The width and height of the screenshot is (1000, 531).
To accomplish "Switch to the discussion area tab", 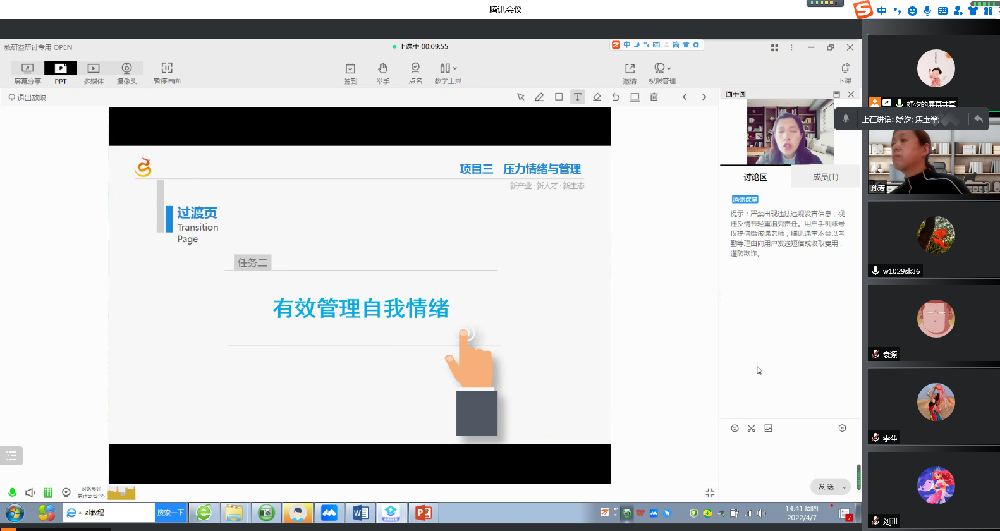I will [755, 177].
